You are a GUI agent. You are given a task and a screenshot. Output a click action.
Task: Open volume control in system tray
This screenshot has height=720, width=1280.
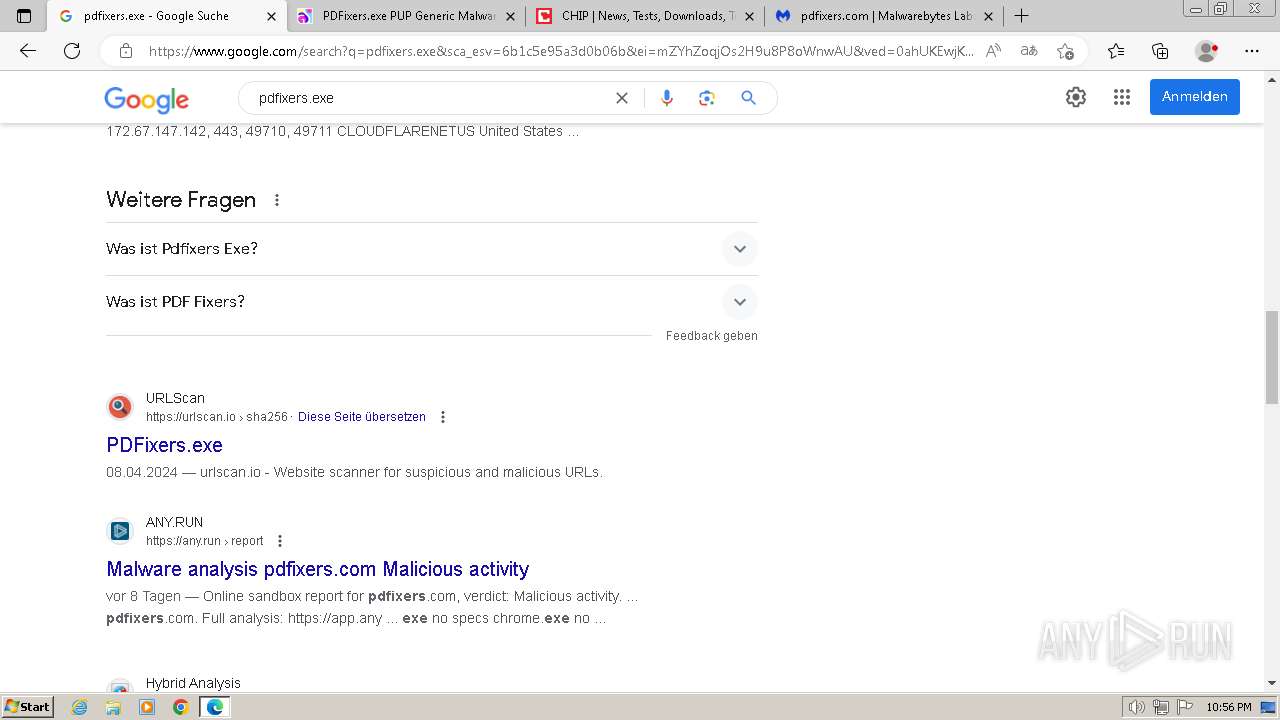click(1137, 707)
